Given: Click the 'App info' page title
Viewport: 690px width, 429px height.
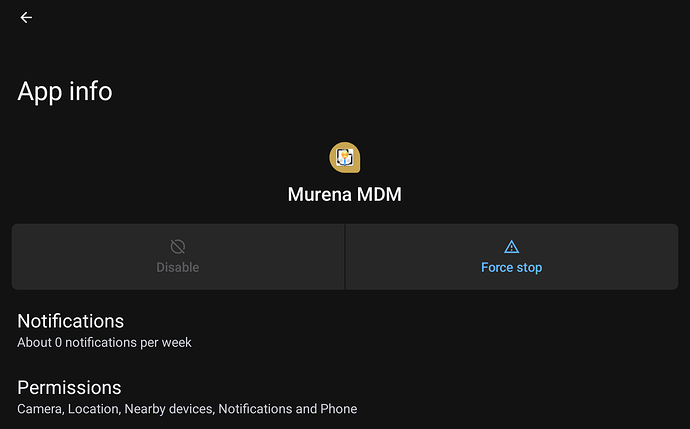Looking at the screenshot, I should [x=65, y=91].
